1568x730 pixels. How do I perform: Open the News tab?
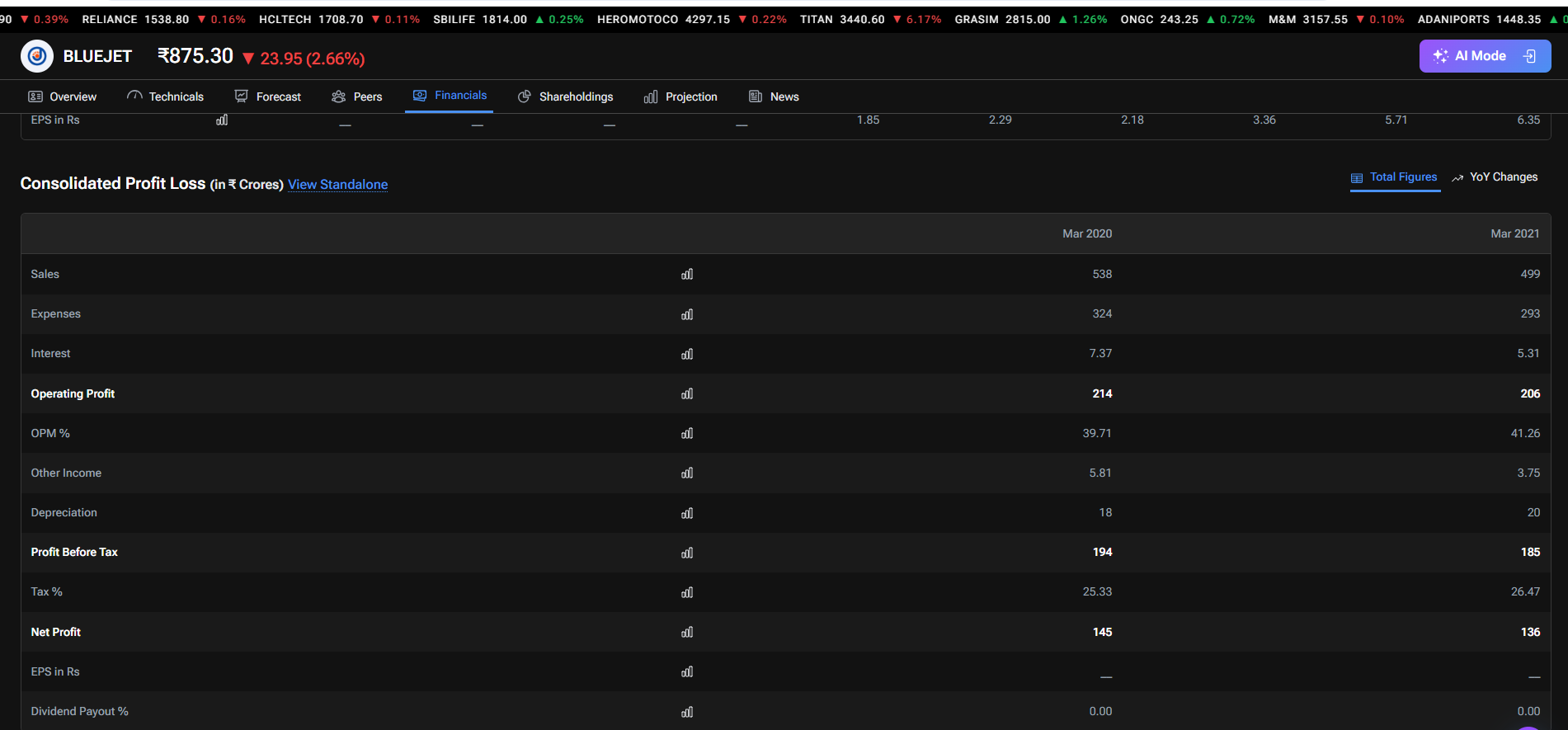tap(774, 97)
